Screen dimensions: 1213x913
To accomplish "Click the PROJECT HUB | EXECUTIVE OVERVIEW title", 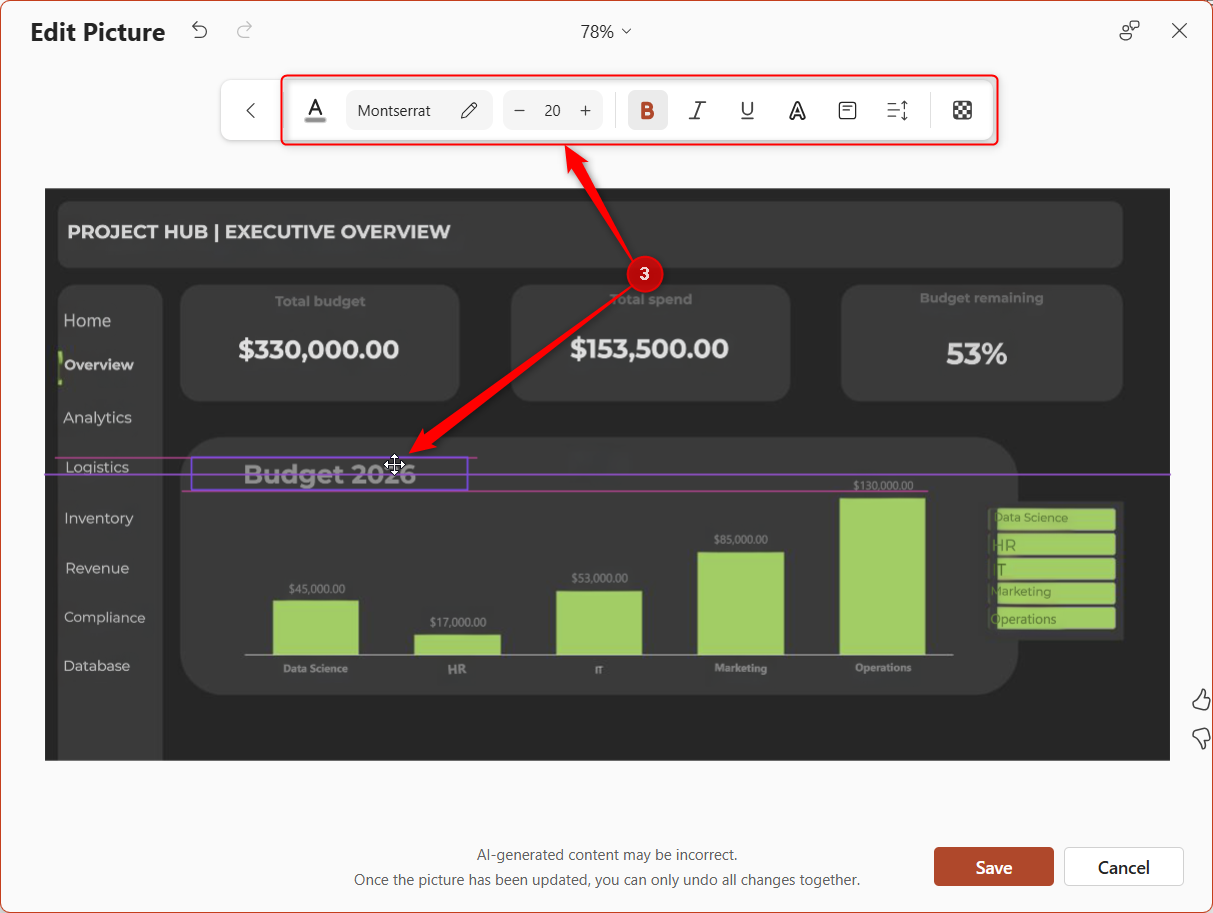I will pos(259,232).
